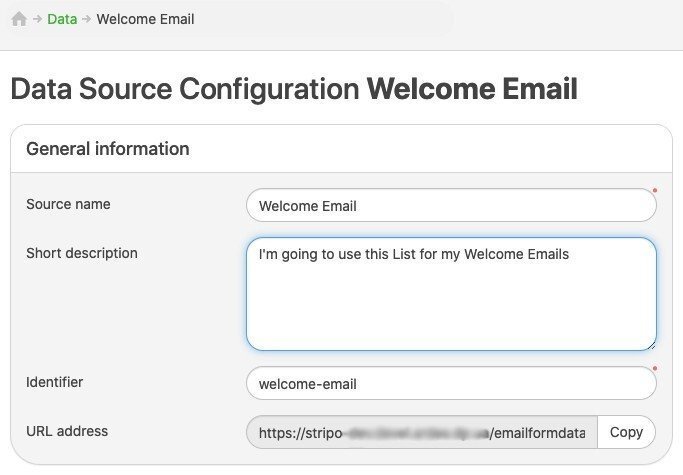Edit the Short description text area

451,294
